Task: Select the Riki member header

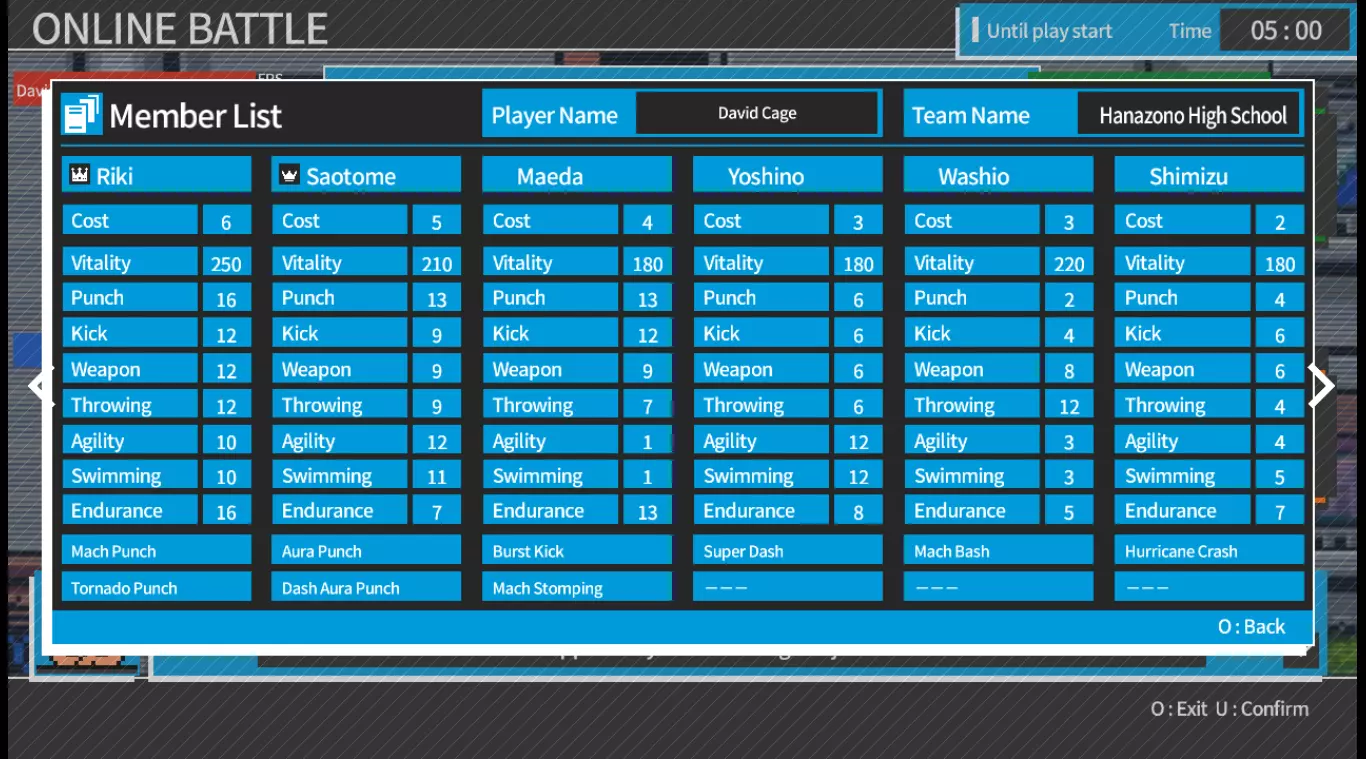Action: [x=156, y=175]
